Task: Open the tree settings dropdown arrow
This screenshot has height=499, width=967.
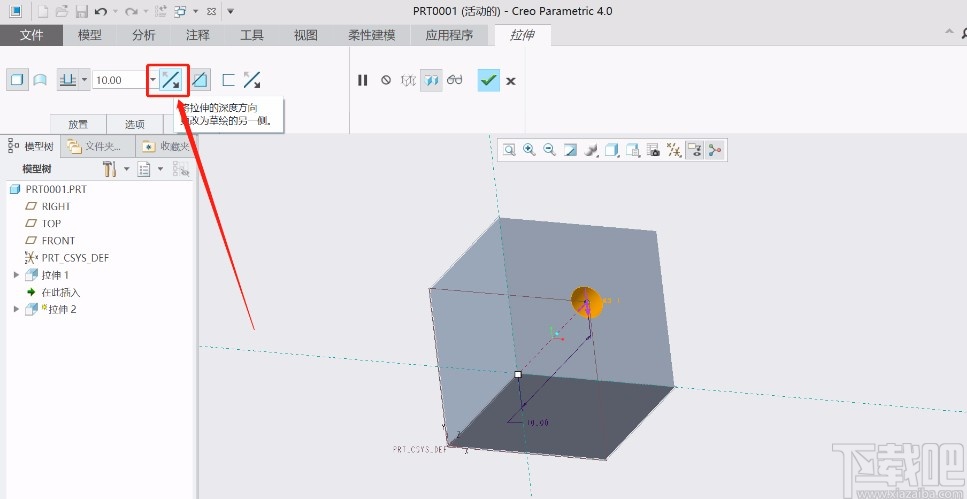Action: [126, 169]
